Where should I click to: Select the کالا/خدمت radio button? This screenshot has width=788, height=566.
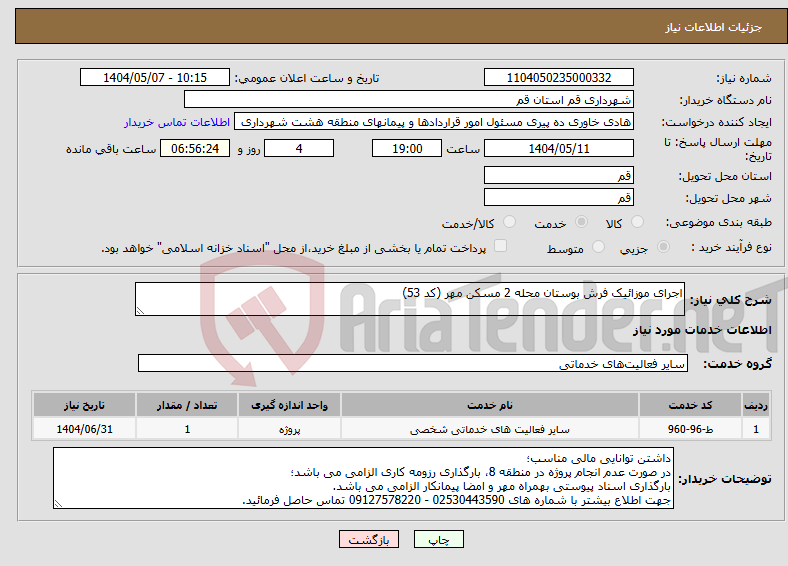coord(510,222)
